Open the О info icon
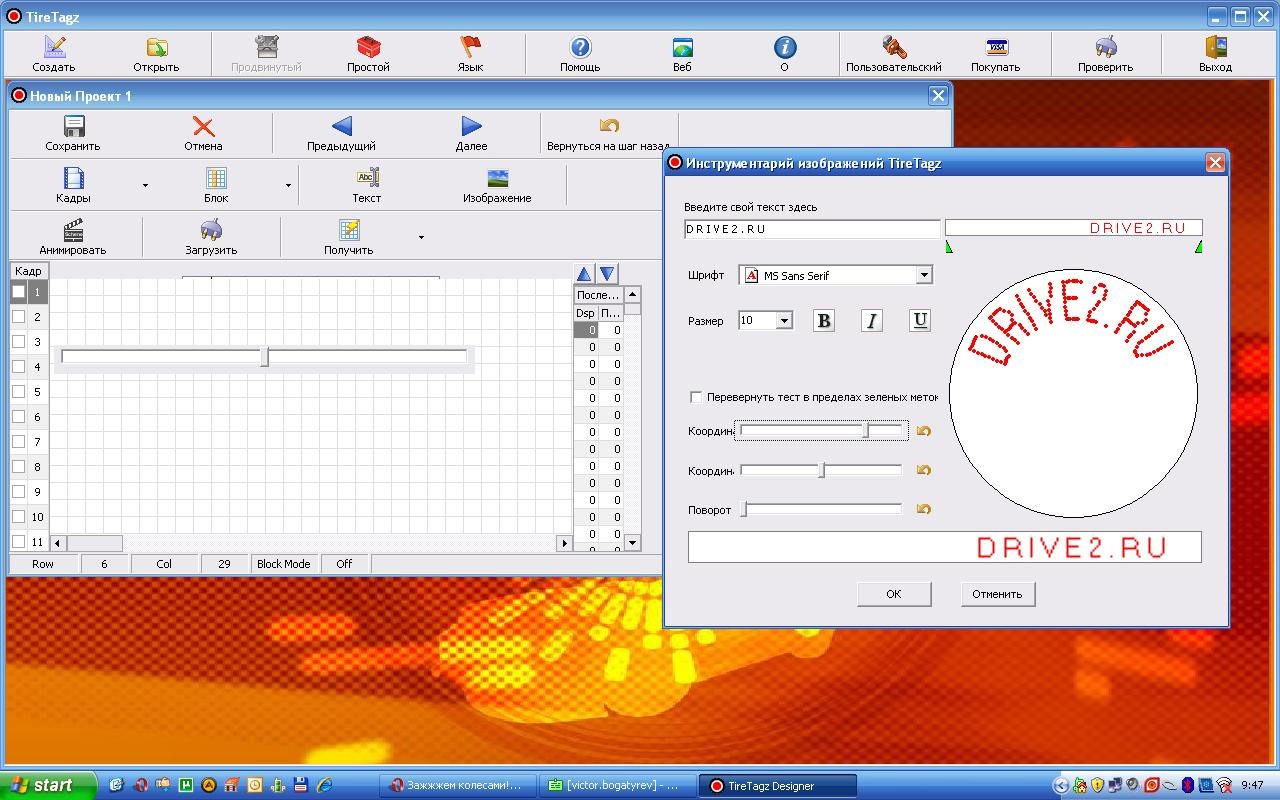The image size is (1280, 800). (x=785, y=47)
